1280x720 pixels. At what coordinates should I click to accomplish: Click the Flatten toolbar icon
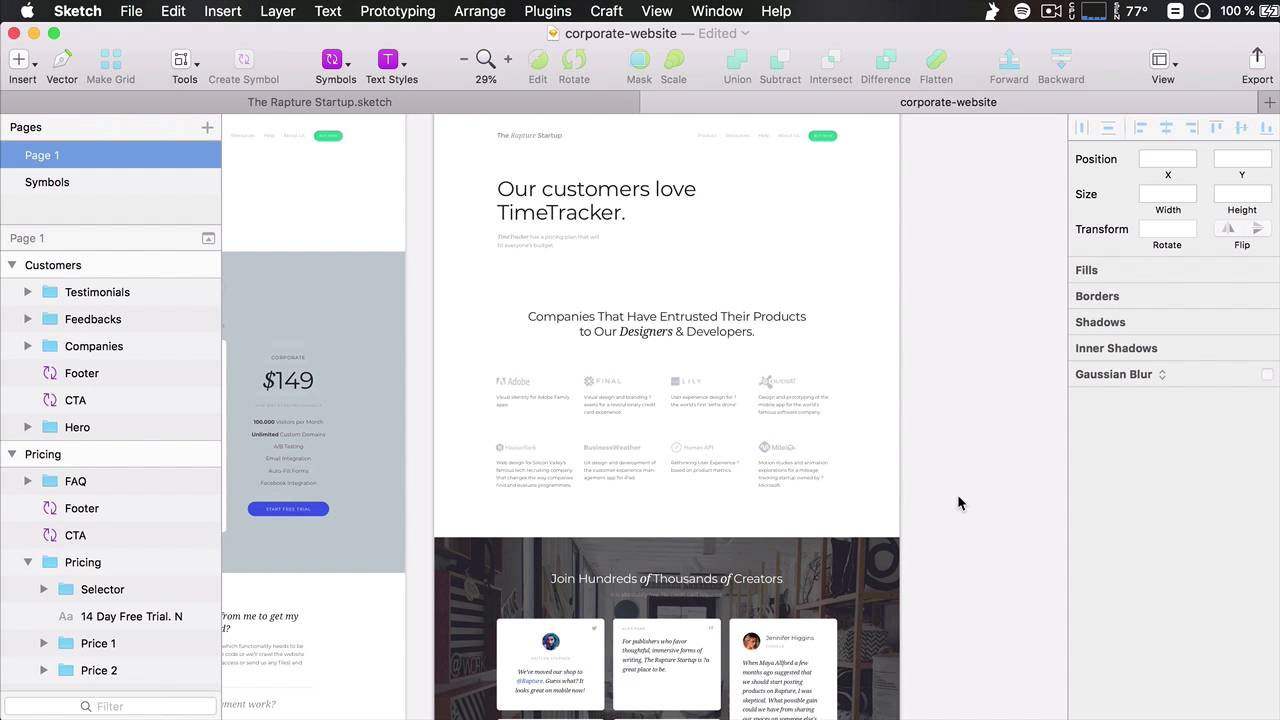(x=936, y=60)
